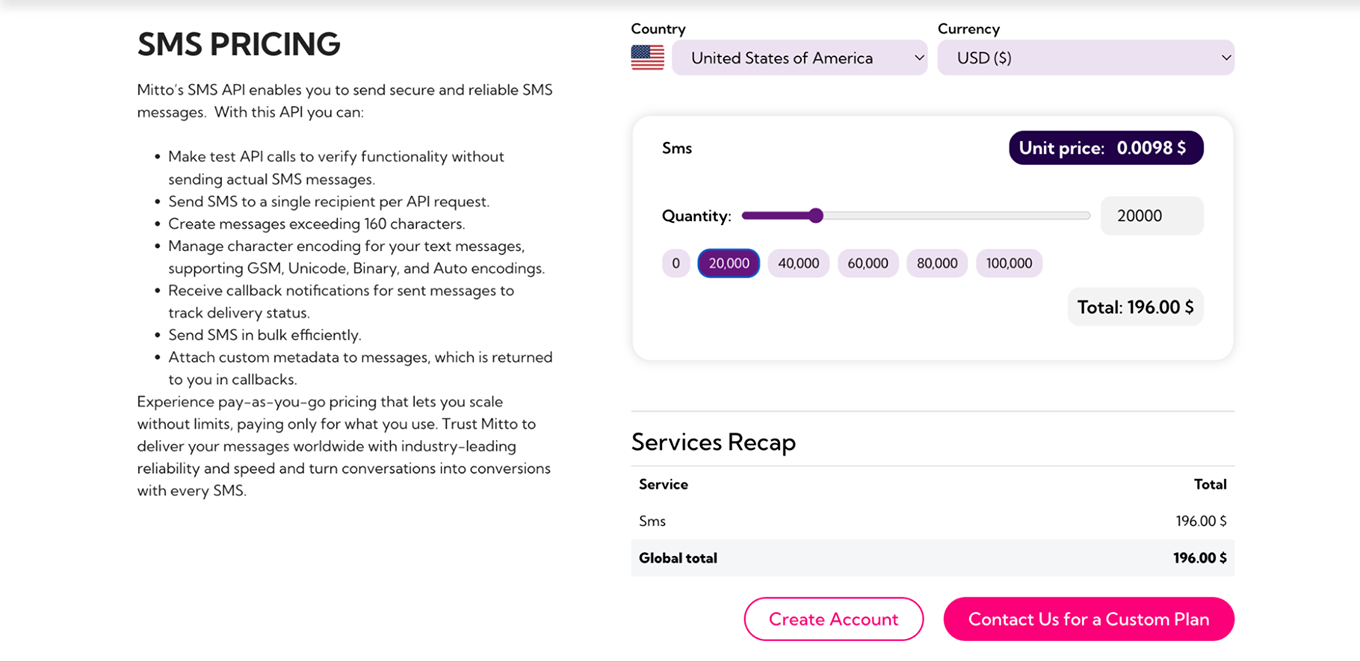Image resolution: width=1360 pixels, height=662 pixels.
Task: Click the Services Recap heading
Action: point(713,442)
